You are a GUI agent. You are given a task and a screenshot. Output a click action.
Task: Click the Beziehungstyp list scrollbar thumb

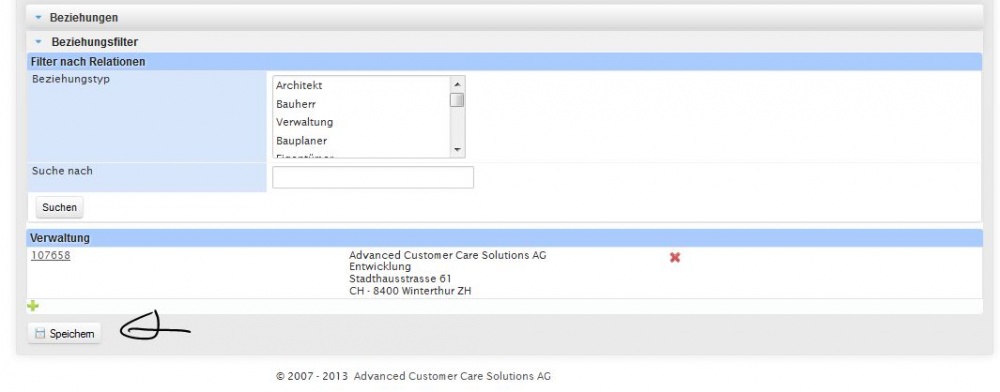click(x=457, y=100)
